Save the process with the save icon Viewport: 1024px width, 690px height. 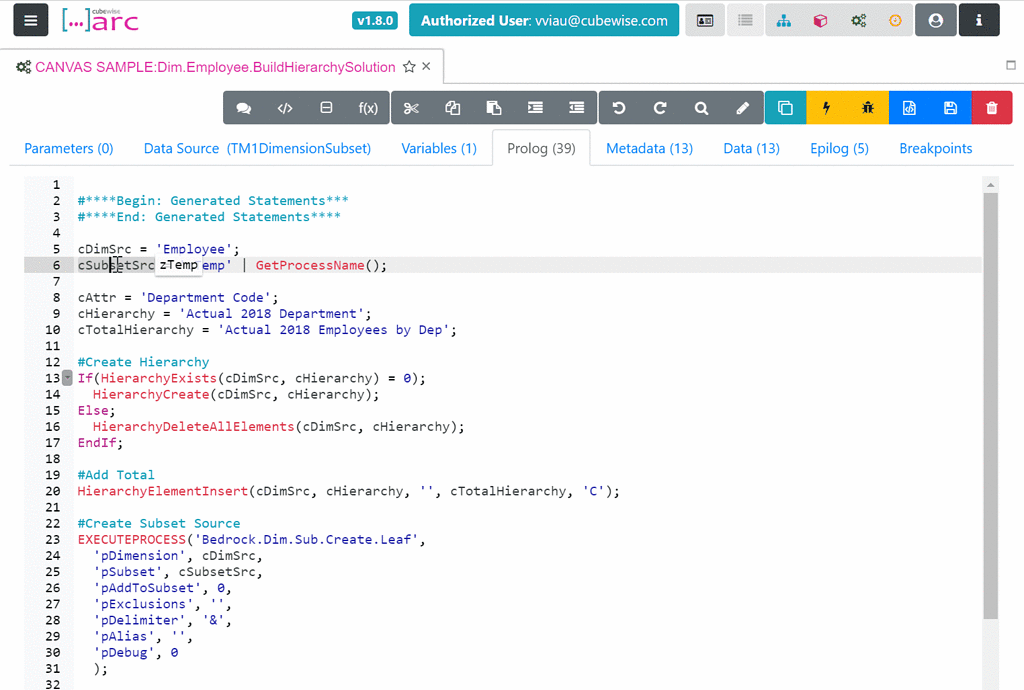click(x=950, y=107)
